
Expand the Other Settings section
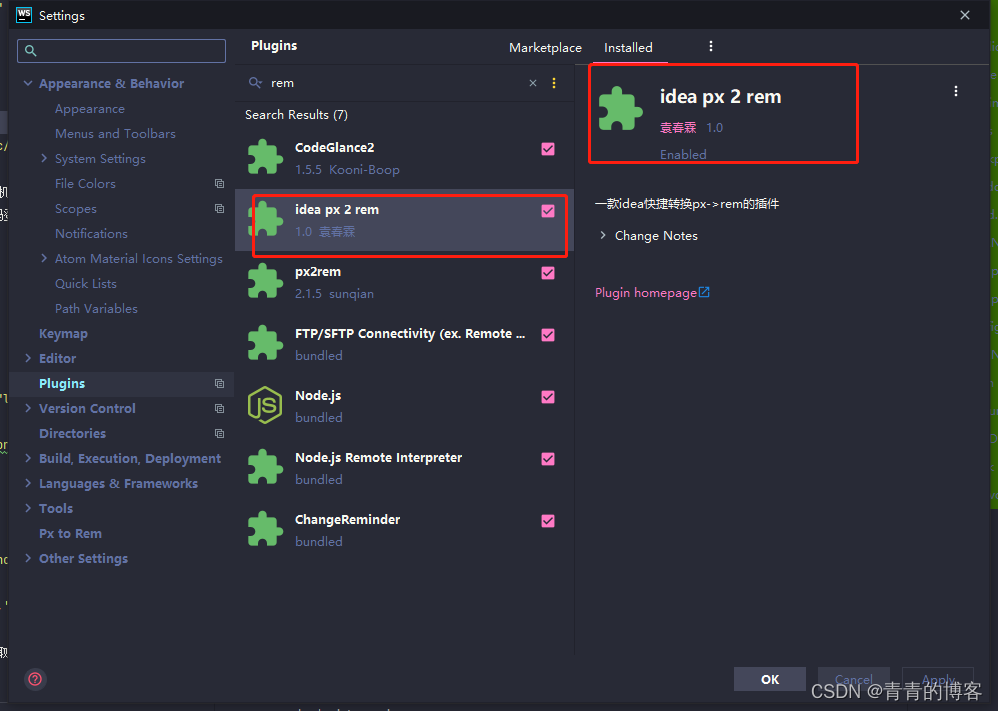click(28, 558)
